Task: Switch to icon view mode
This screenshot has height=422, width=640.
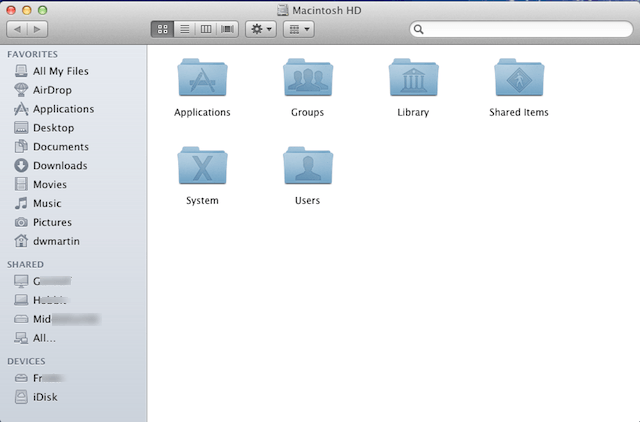Action: [x=162, y=30]
